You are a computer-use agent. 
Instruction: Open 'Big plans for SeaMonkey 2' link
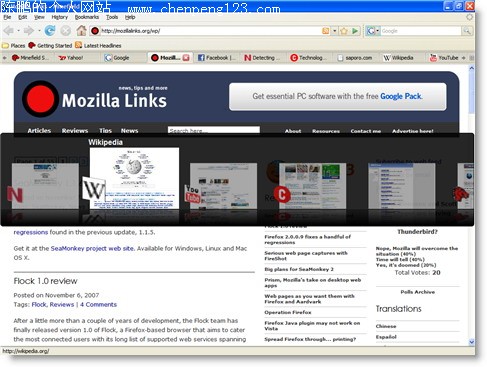pos(299,269)
